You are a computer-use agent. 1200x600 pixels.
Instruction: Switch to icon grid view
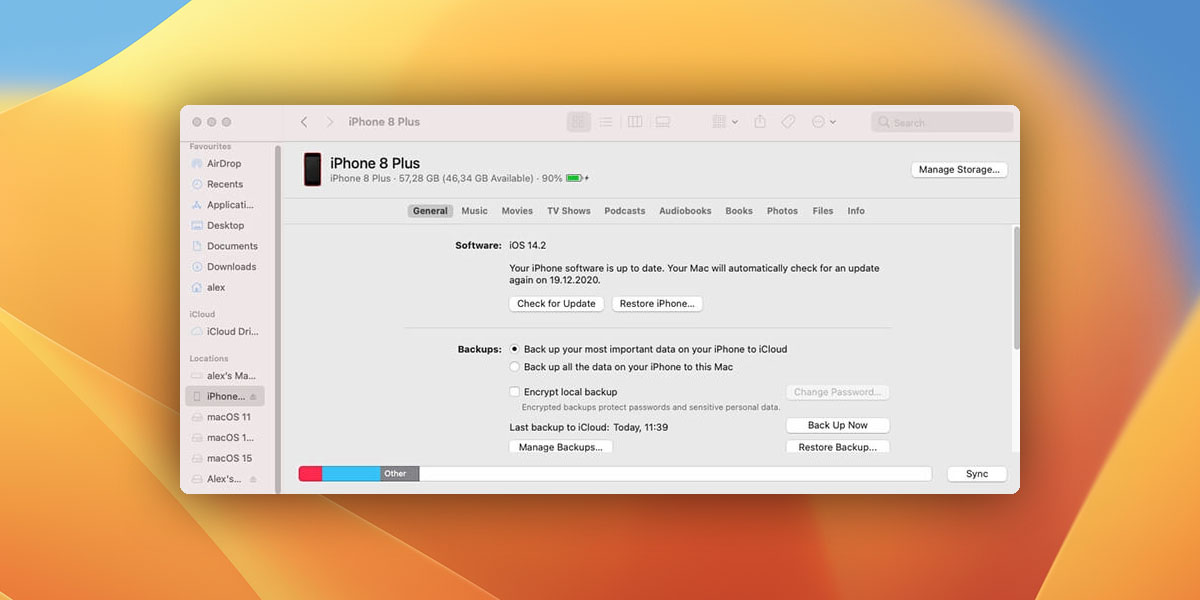[x=579, y=122]
